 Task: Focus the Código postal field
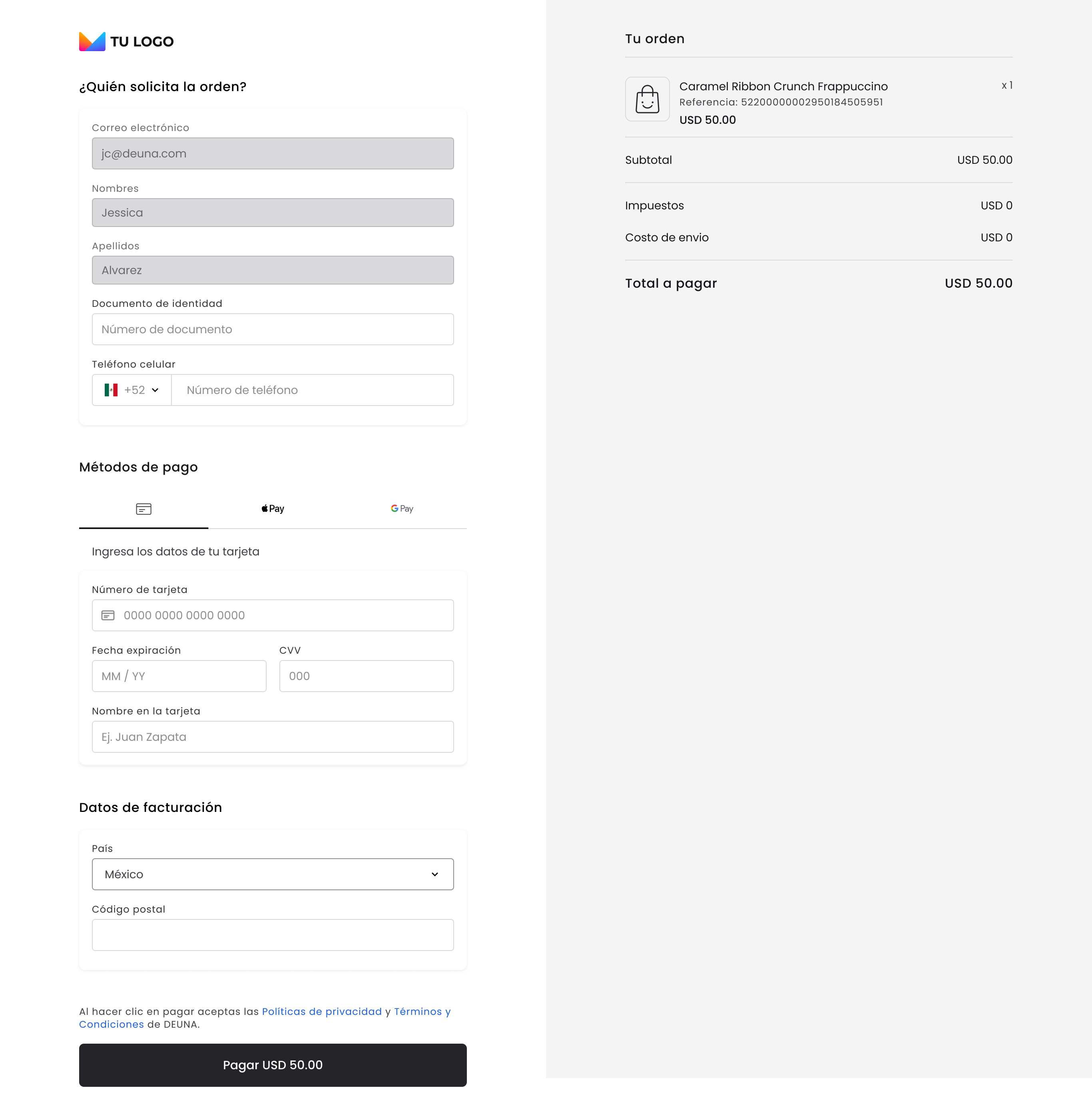click(273, 935)
